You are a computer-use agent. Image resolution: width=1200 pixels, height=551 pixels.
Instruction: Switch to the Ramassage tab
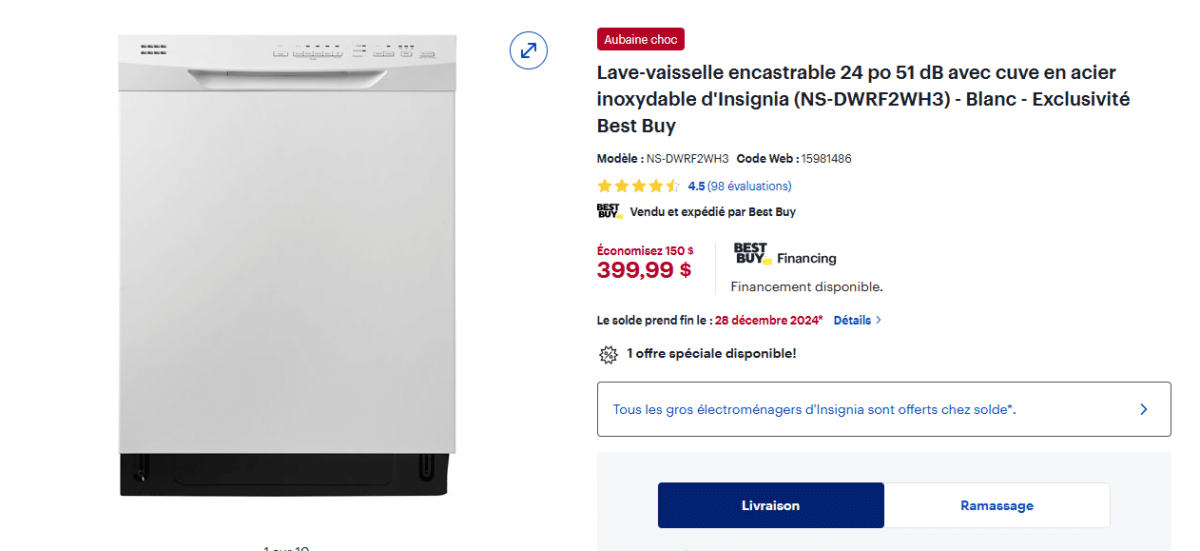pyautogui.click(x=997, y=505)
